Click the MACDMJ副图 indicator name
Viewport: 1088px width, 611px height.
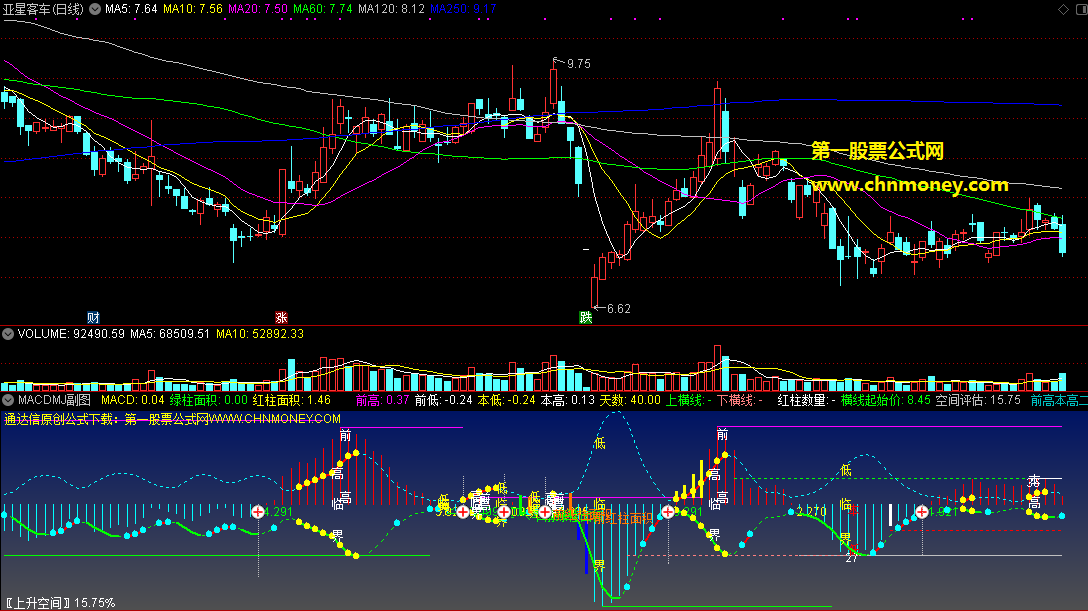54,400
